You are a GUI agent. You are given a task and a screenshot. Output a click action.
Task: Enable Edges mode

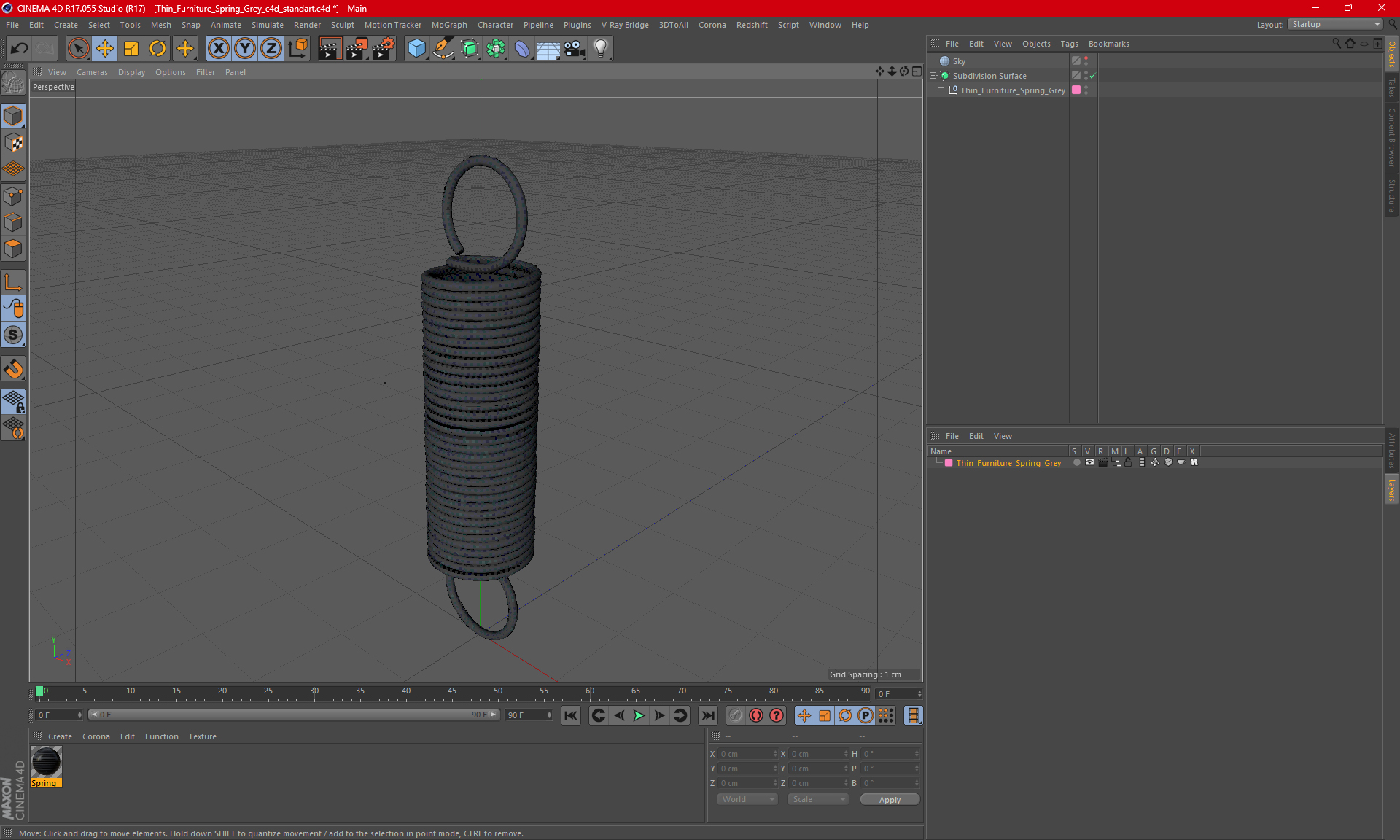coord(13,222)
